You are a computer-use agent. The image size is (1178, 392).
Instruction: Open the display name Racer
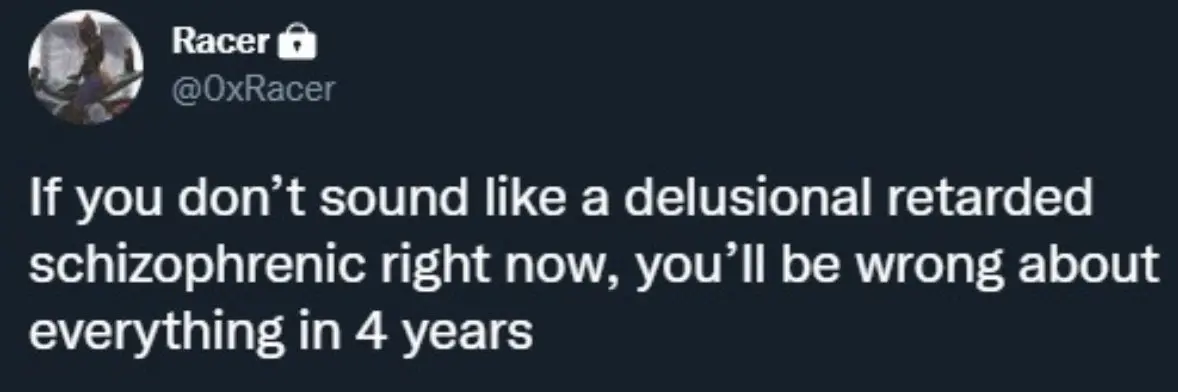[220, 42]
